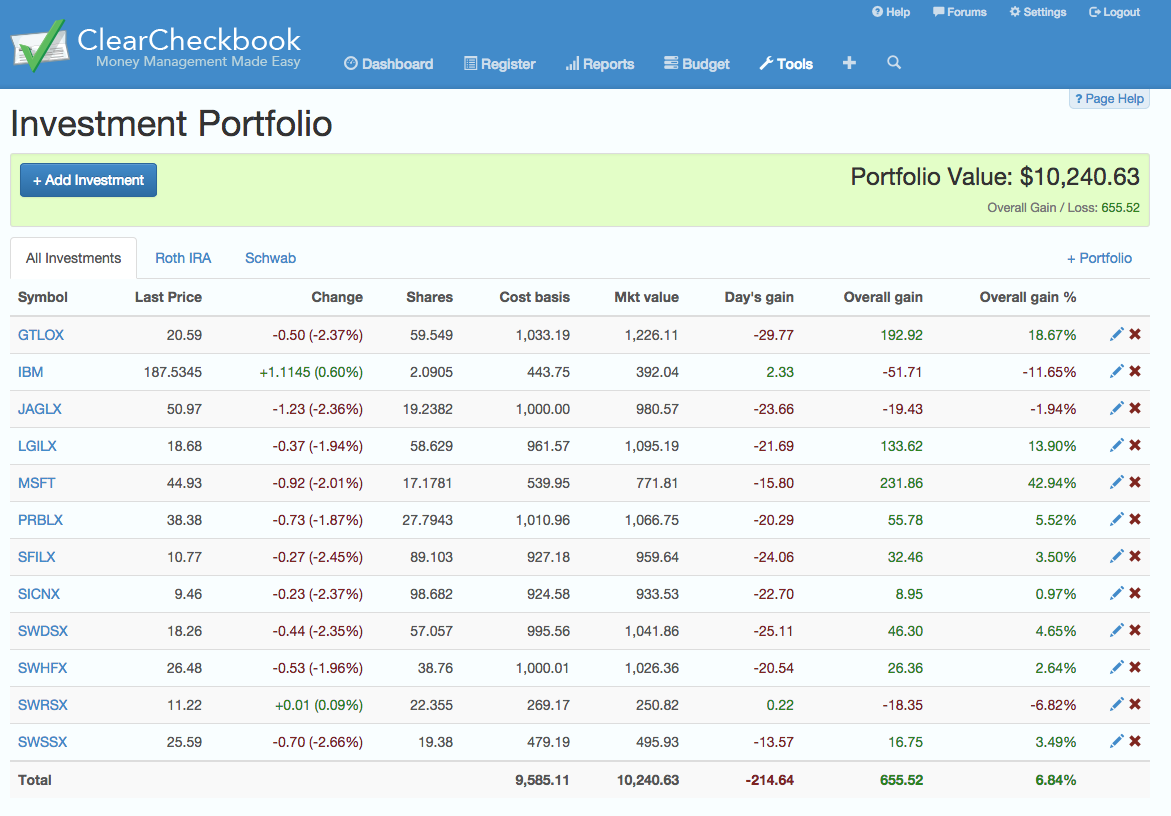Select the Schwab portfolio tab
The width and height of the screenshot is (1171, 816).
point(270,258)
